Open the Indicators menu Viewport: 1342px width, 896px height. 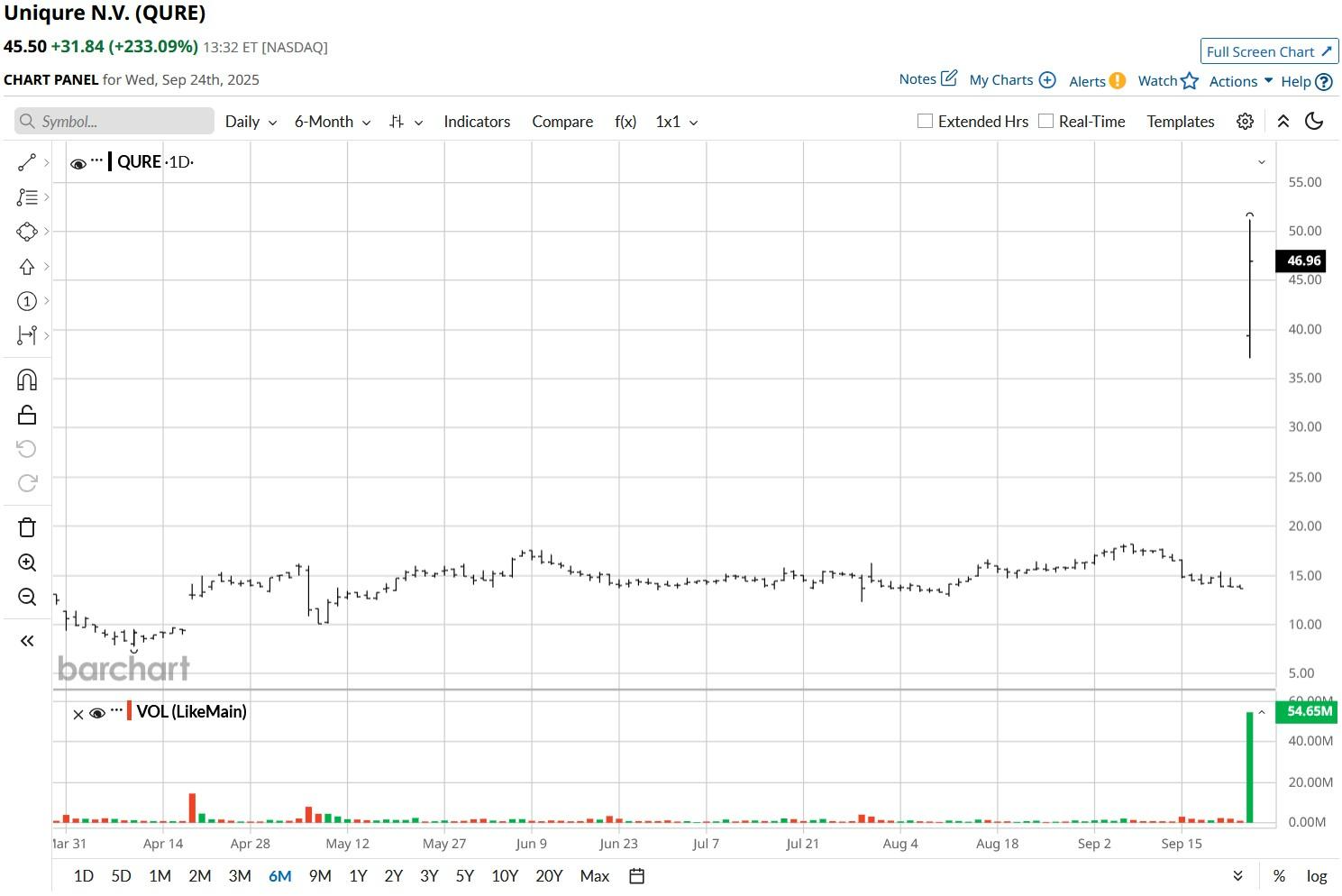[x=477, y=122]
